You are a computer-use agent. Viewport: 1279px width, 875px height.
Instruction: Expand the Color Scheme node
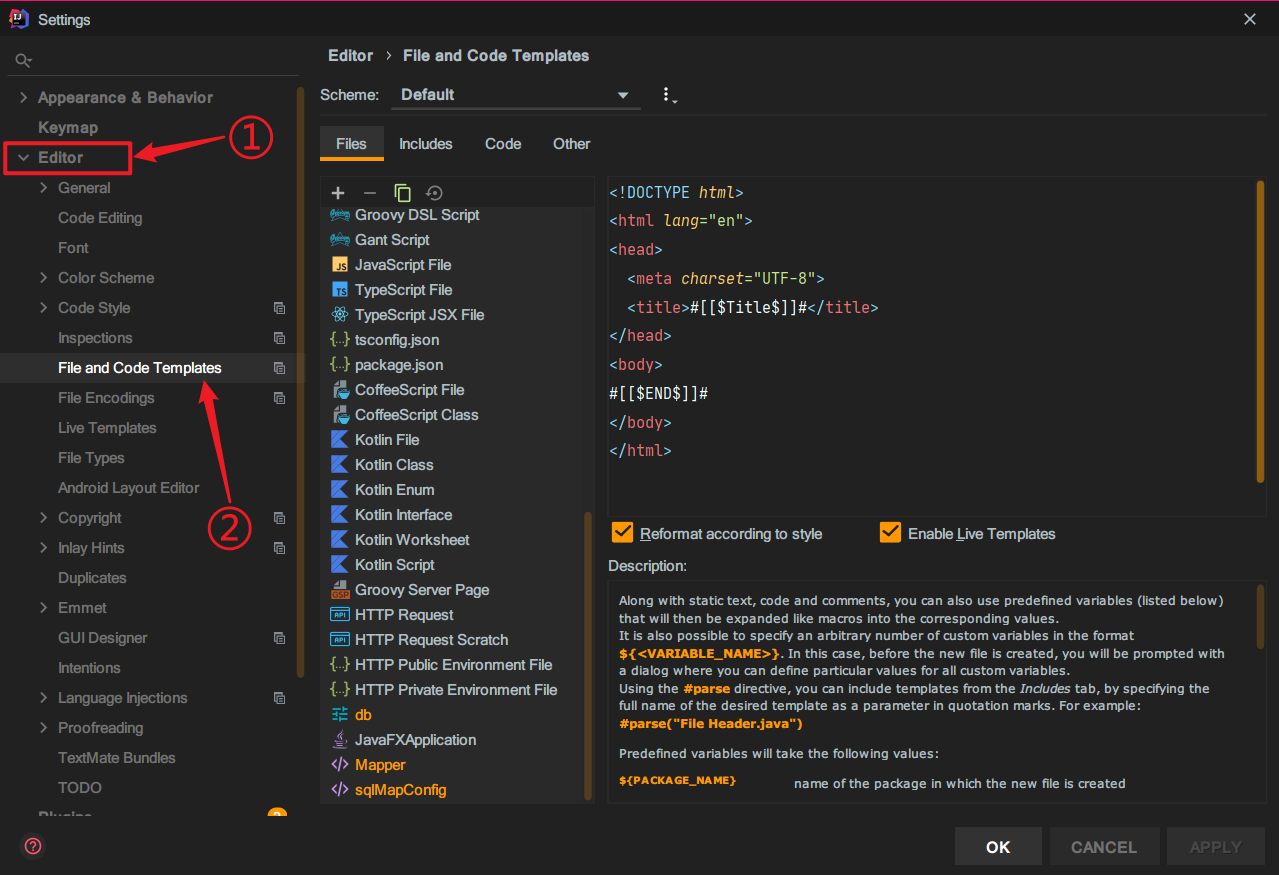(43, 278)
